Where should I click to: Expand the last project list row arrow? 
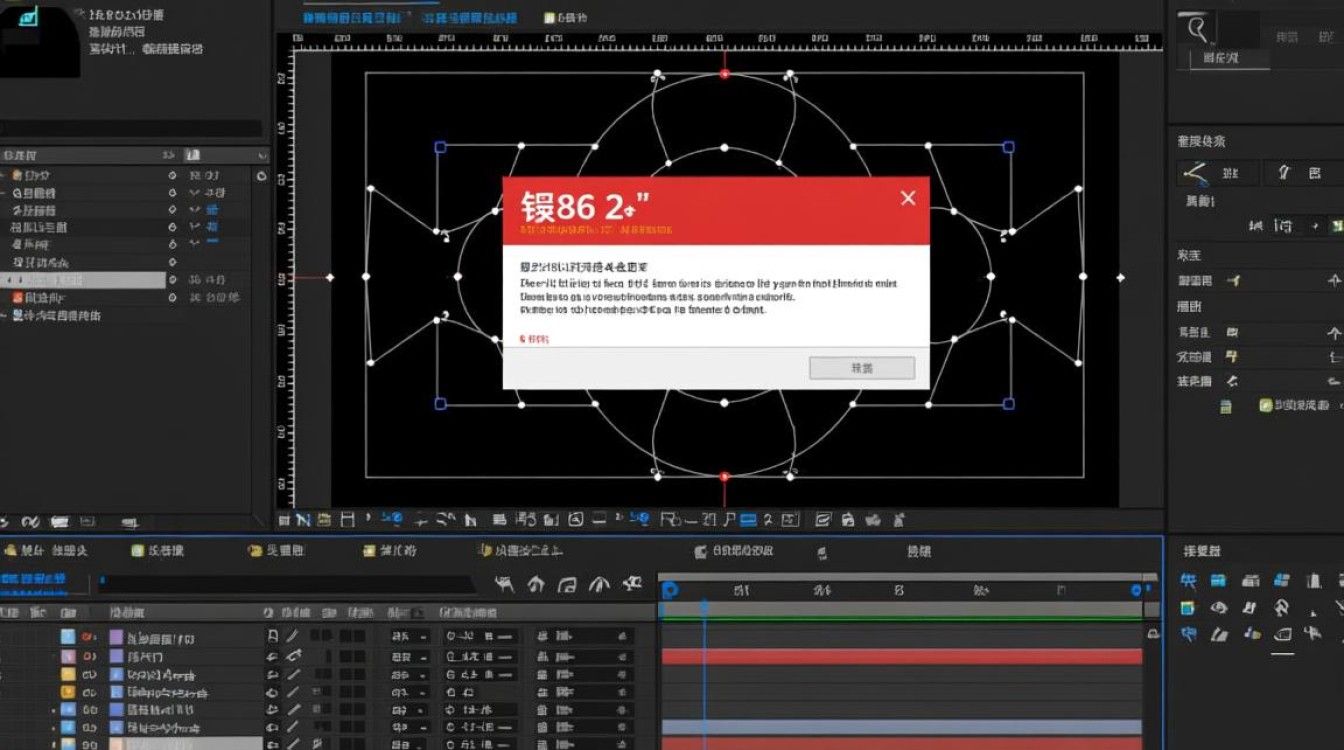pos(4,316)
